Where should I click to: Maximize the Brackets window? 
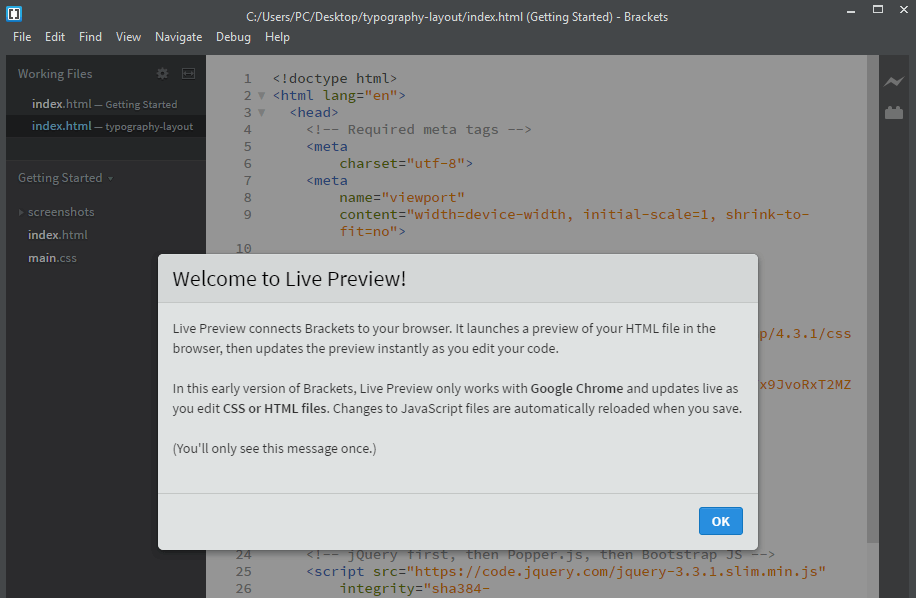pos(877,9)
